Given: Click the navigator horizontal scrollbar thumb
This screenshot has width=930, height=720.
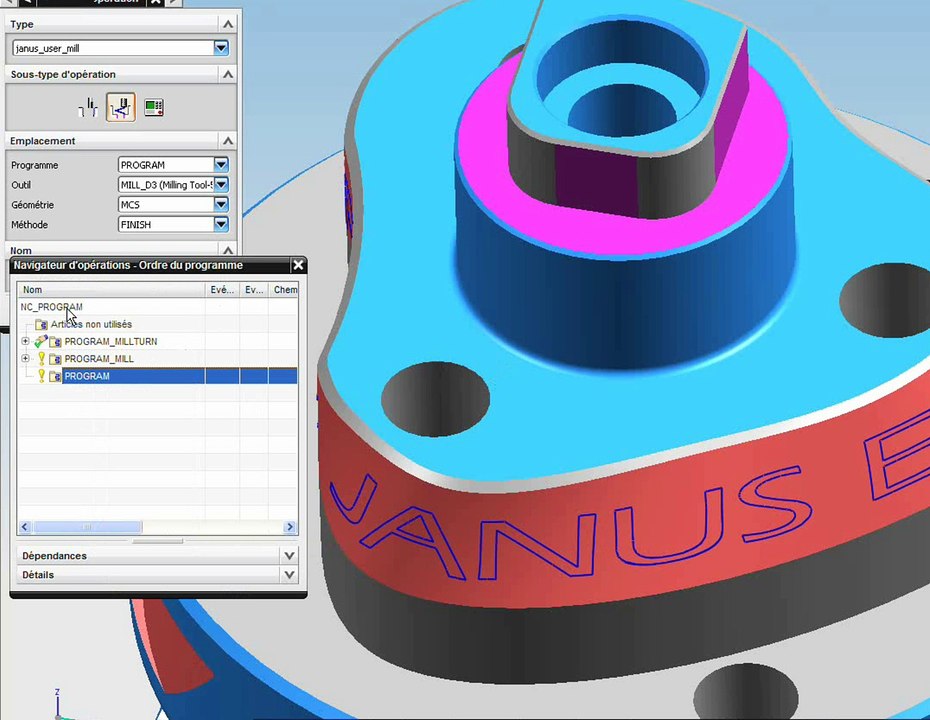Looking at the screenshot, I should point(87,527).
